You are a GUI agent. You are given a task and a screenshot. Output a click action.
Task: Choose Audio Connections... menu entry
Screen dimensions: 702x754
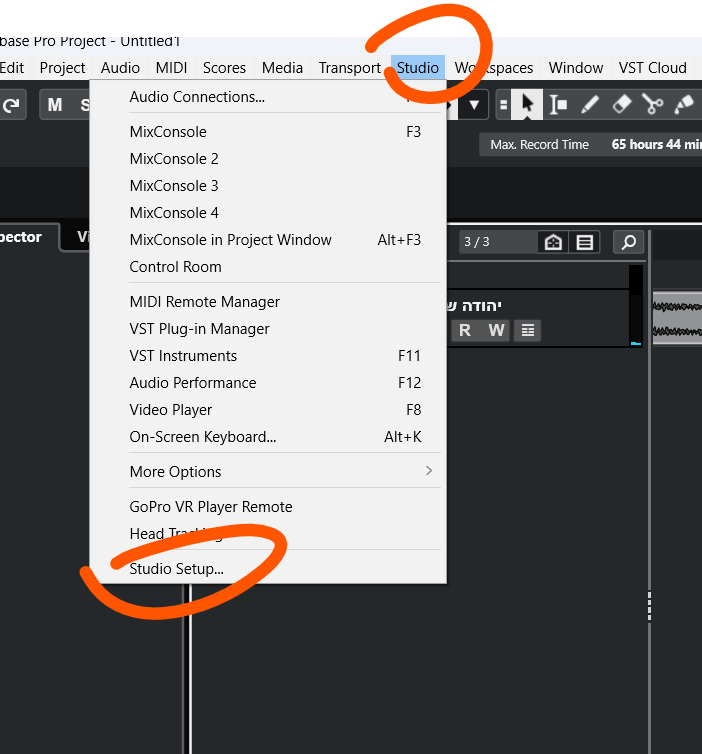coord(268,97)
